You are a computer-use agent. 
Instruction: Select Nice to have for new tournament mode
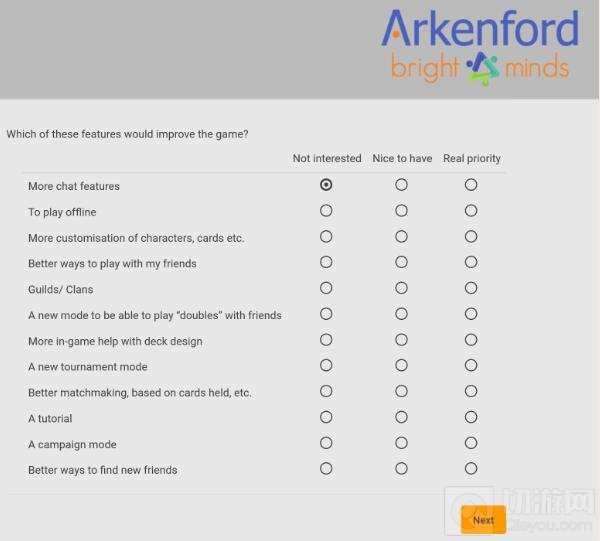pos(401,366)
